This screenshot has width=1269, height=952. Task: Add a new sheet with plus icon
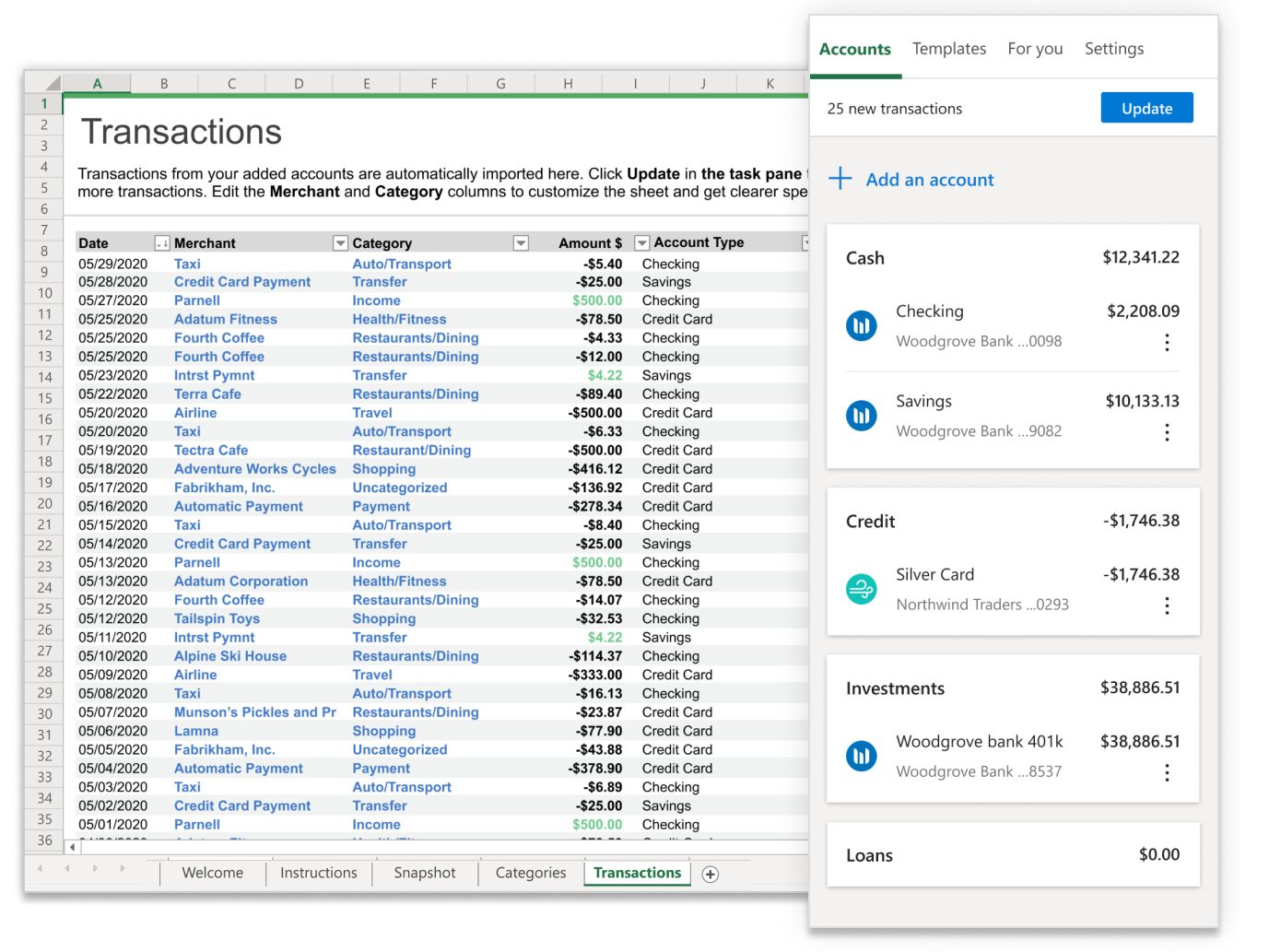(x=710, y=875)
